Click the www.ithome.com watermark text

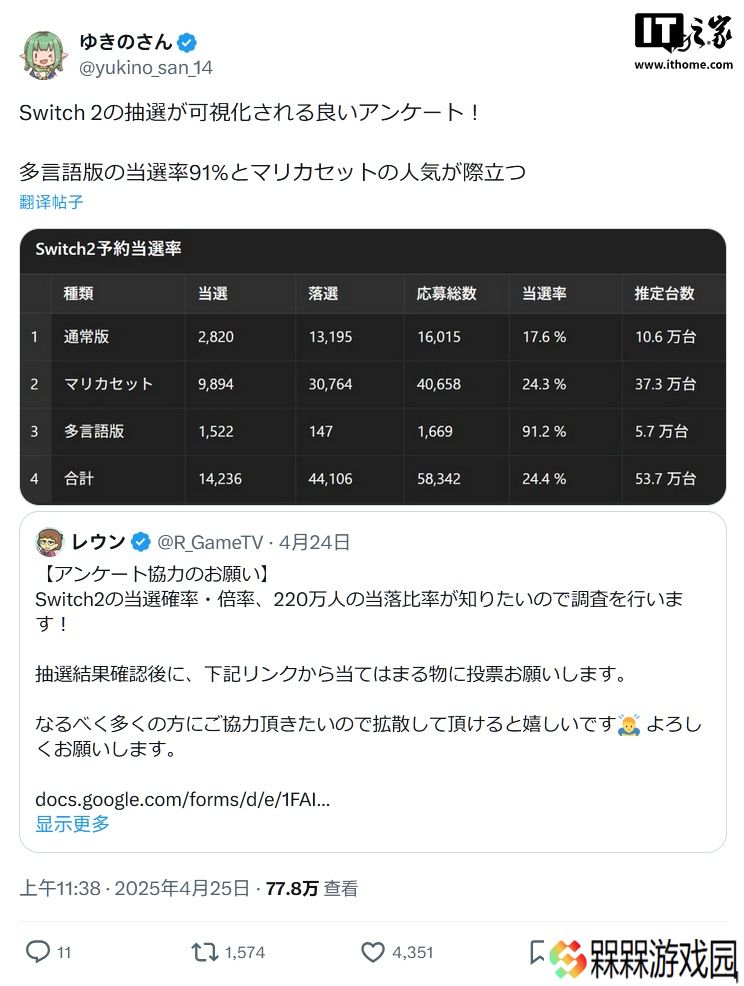tap(684, 64)
